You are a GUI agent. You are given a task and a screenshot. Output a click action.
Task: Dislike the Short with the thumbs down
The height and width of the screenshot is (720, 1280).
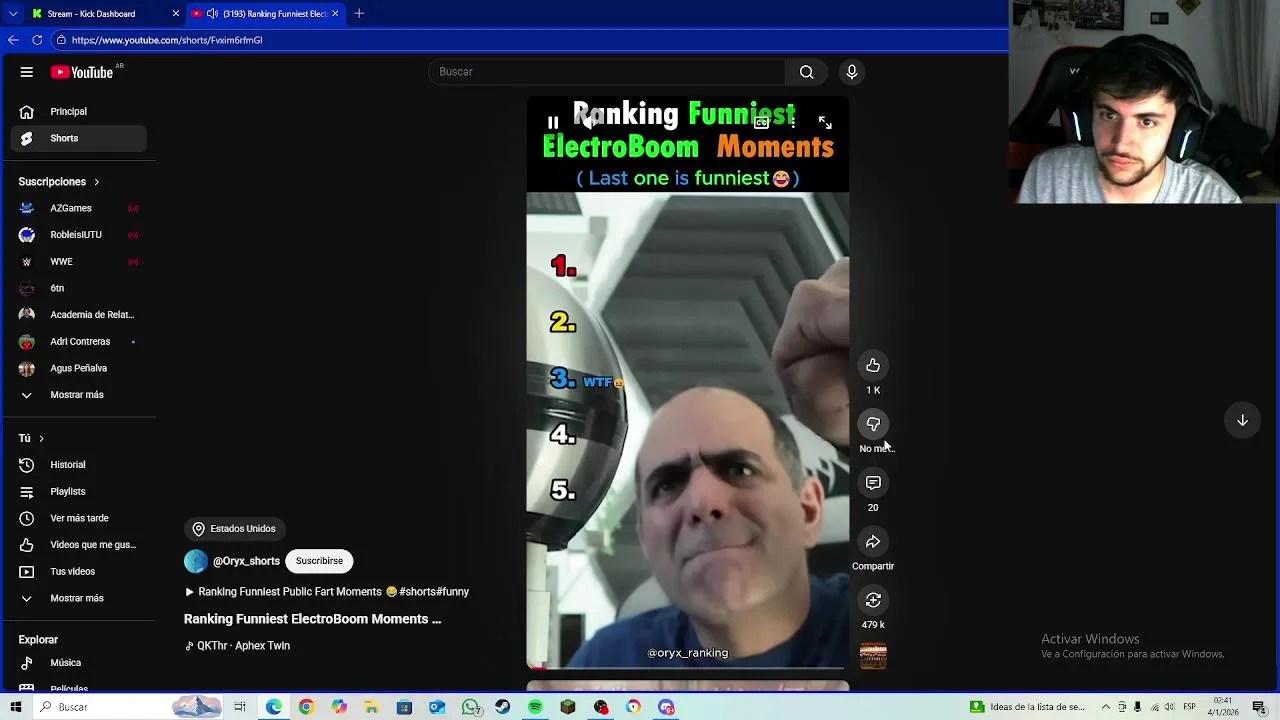point(873,424)
